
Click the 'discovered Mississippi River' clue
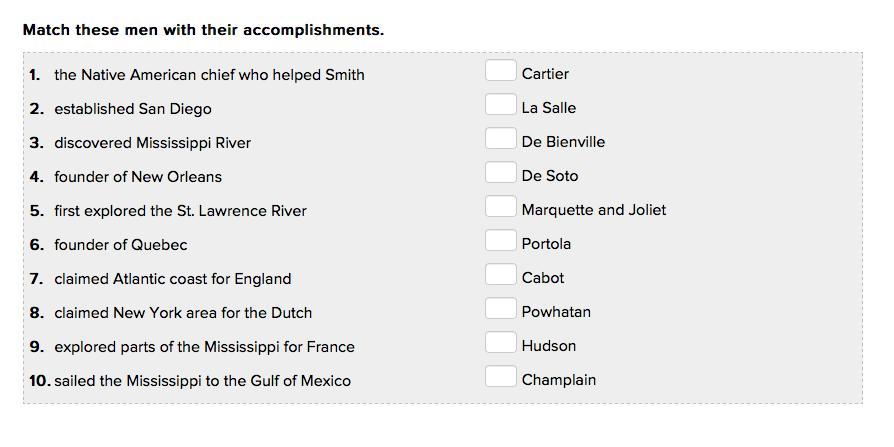pos(152,143)
